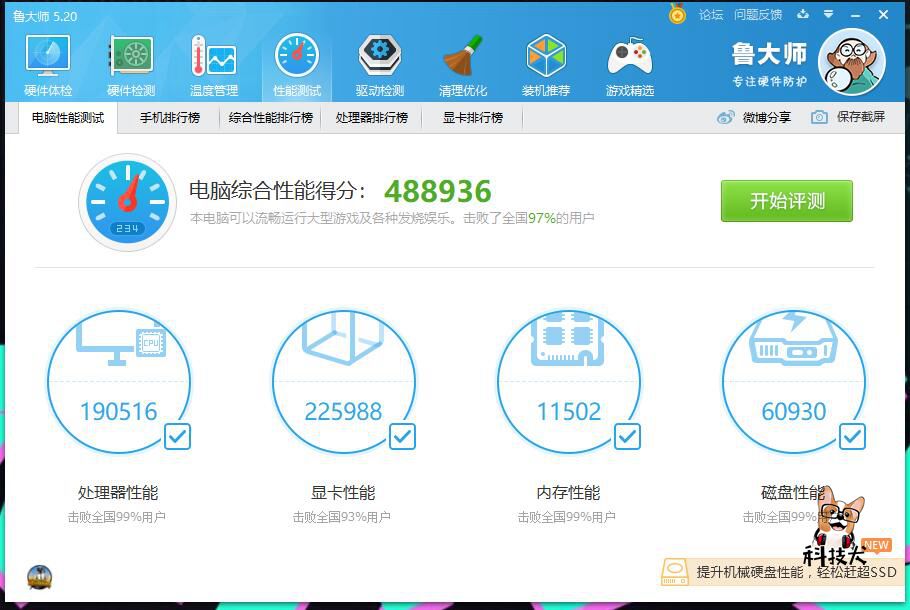Close the 鲁大师 window
The height and width of the screenshot is (610, 910).
[883, 15]
